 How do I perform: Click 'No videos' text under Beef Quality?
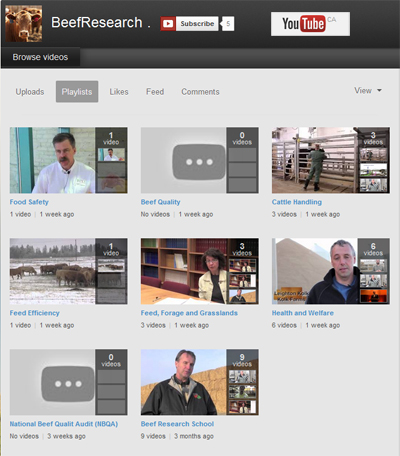click(155, 214)
